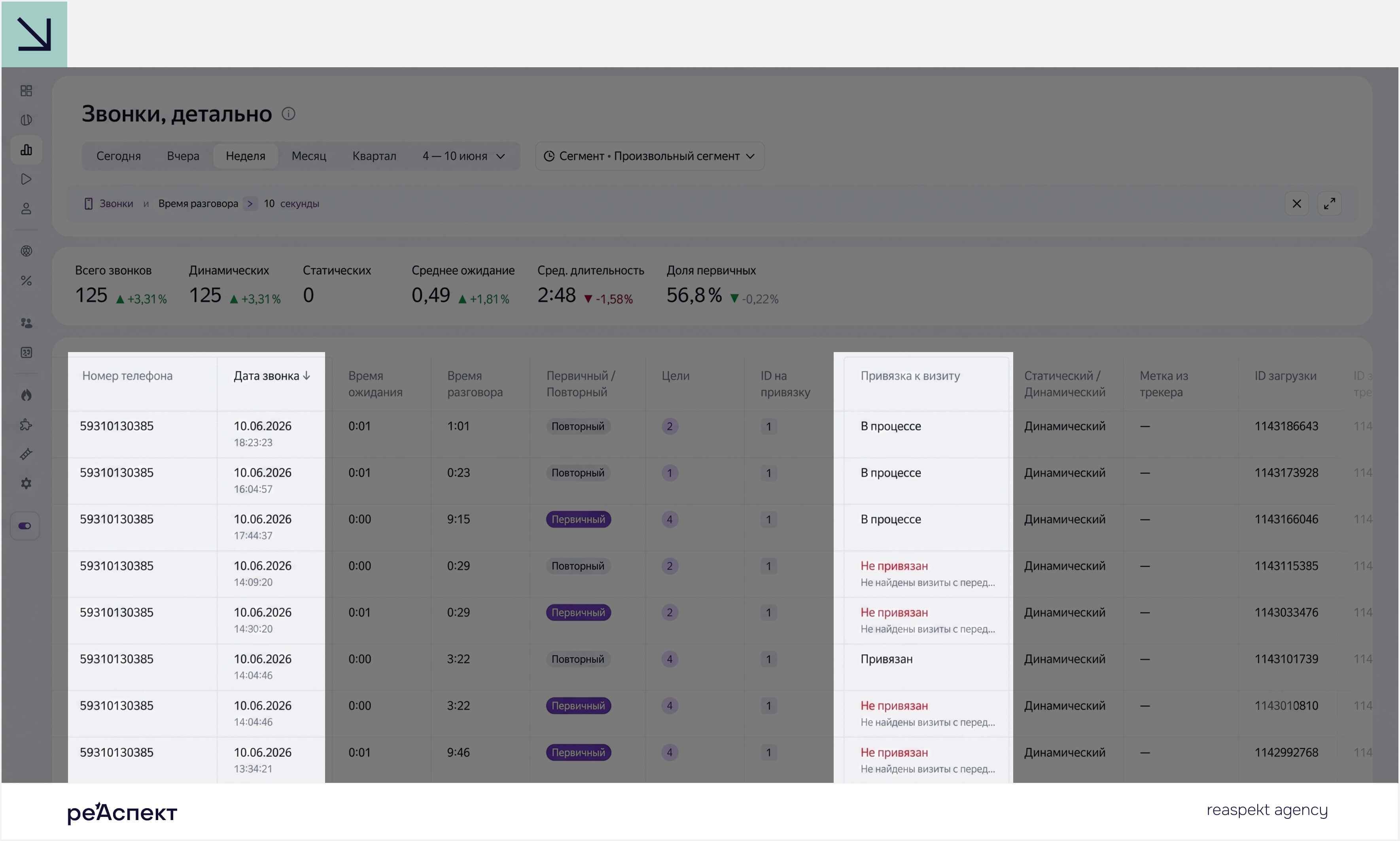Select the Вчера period tab

pos(183,156)
